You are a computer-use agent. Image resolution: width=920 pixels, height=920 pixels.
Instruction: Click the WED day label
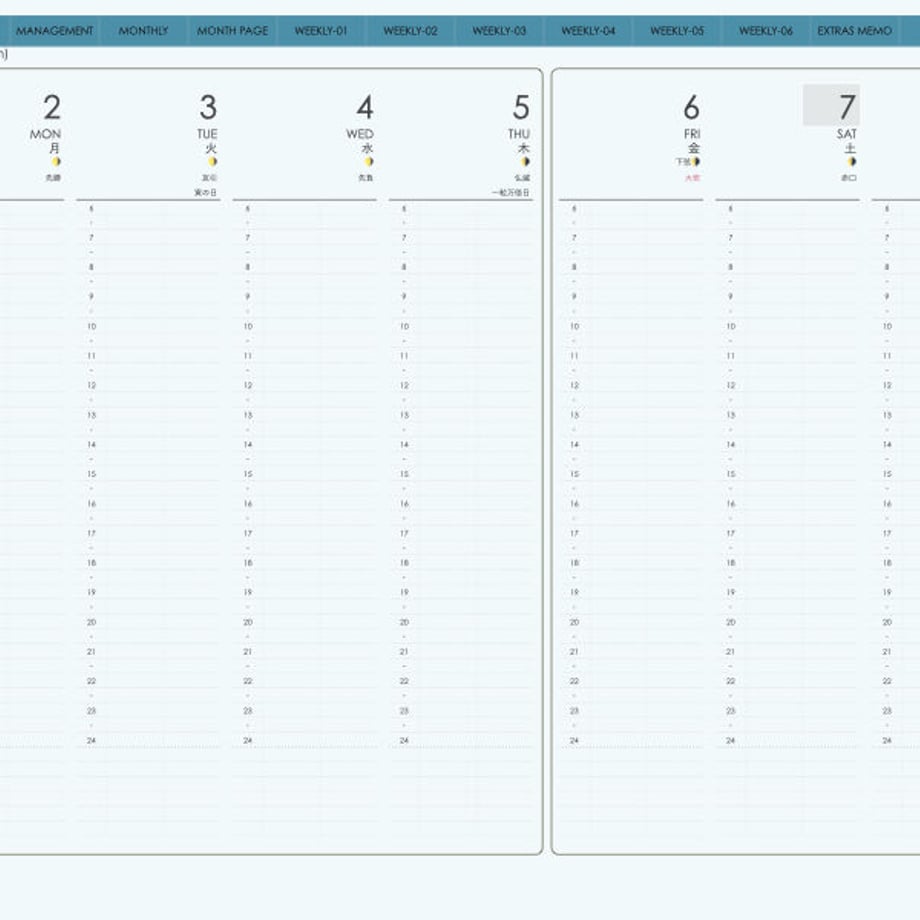pos(360,134)
